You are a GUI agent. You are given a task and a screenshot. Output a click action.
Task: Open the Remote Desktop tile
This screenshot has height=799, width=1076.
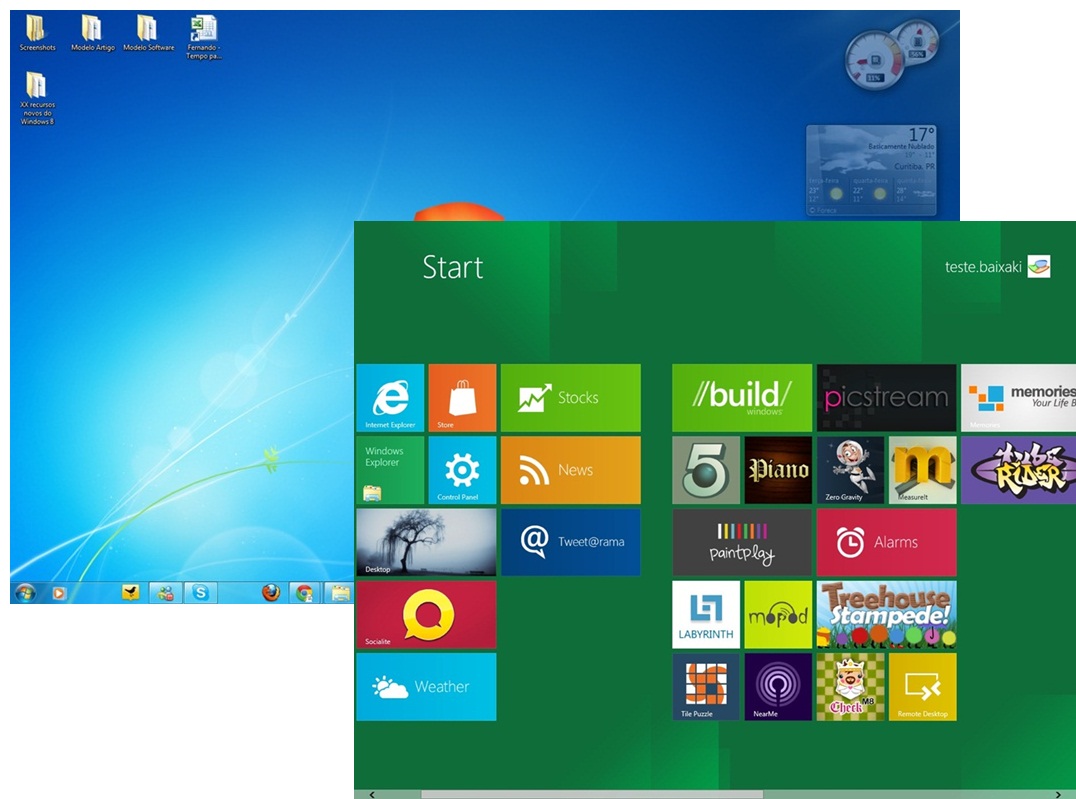click(x=923, y=686)
